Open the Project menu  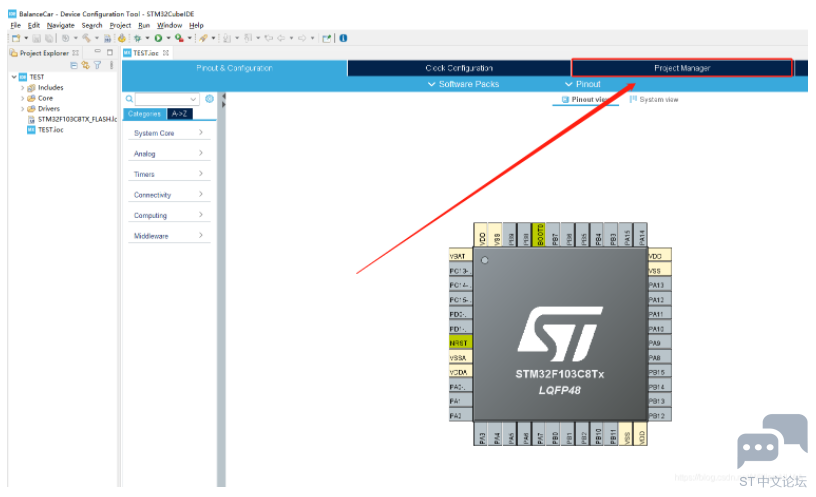click(x=120, y=26)
